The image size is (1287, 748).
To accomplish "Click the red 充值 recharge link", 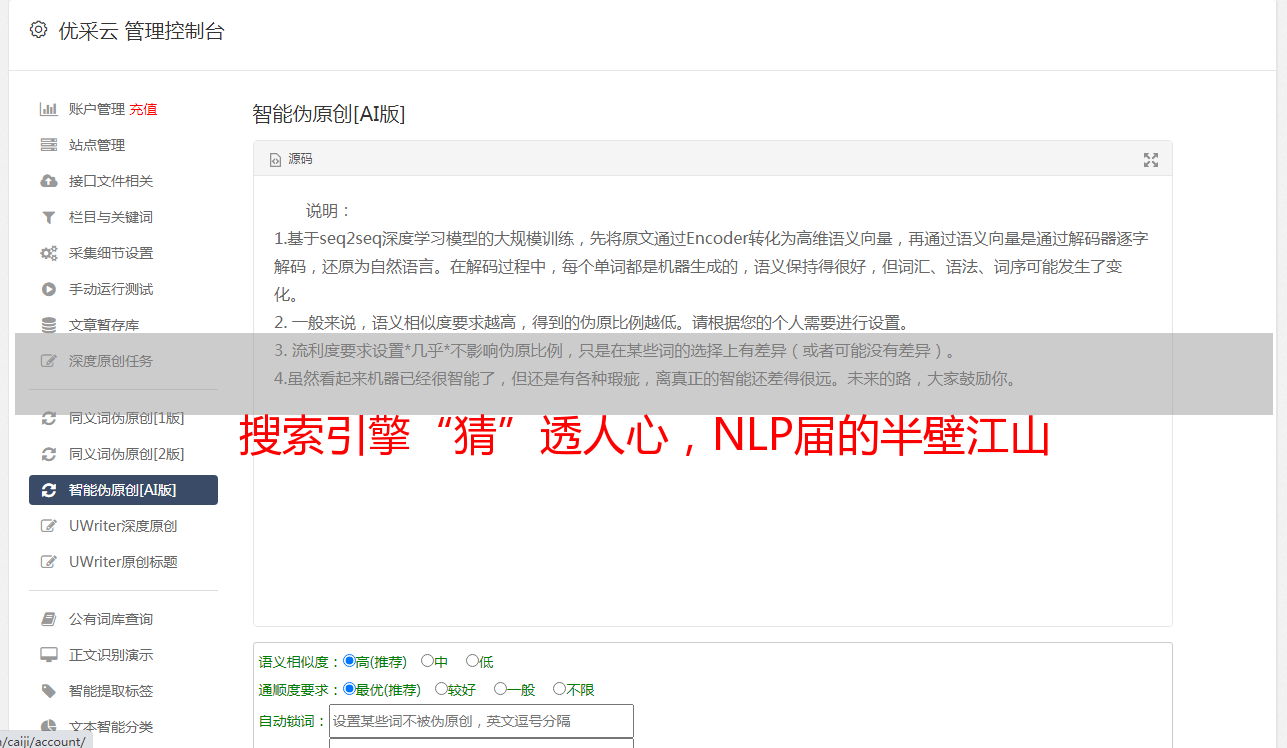I will (x=143, y=109).
